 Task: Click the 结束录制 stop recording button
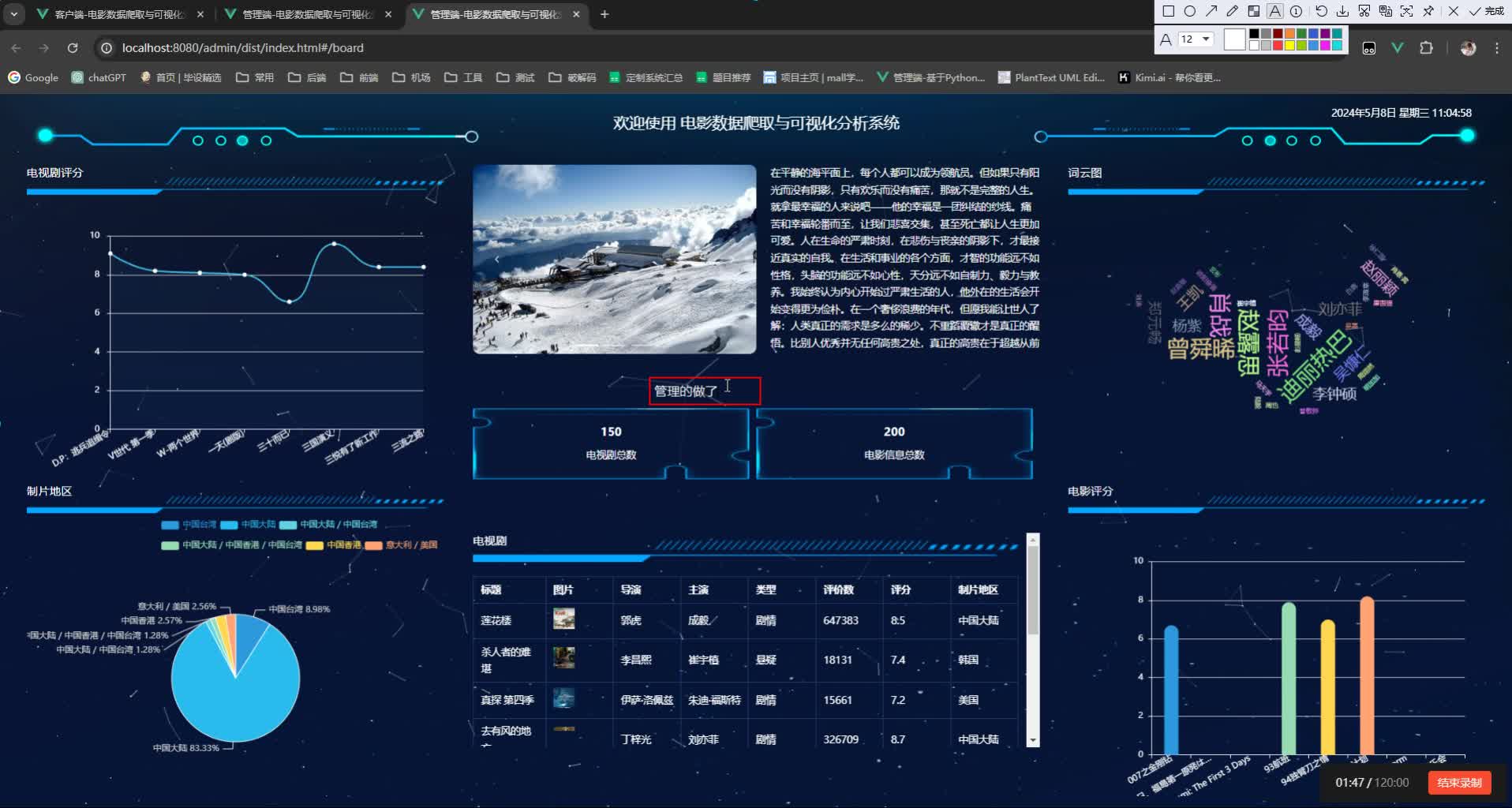[x=1459, y=783]
